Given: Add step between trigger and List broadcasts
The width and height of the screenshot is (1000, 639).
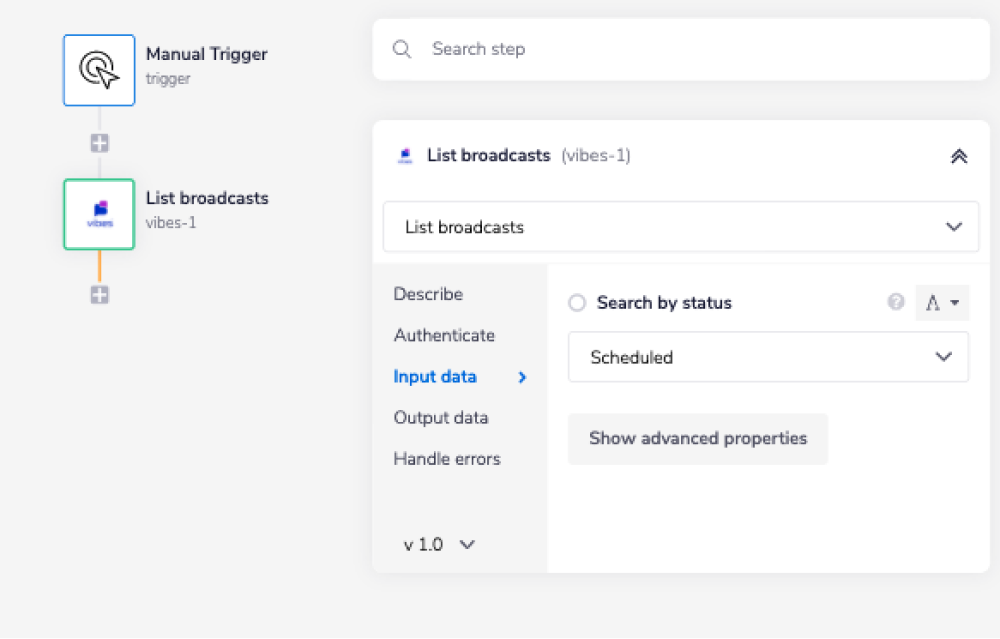Looking at the screenshot, I should [x=99, y=143].
